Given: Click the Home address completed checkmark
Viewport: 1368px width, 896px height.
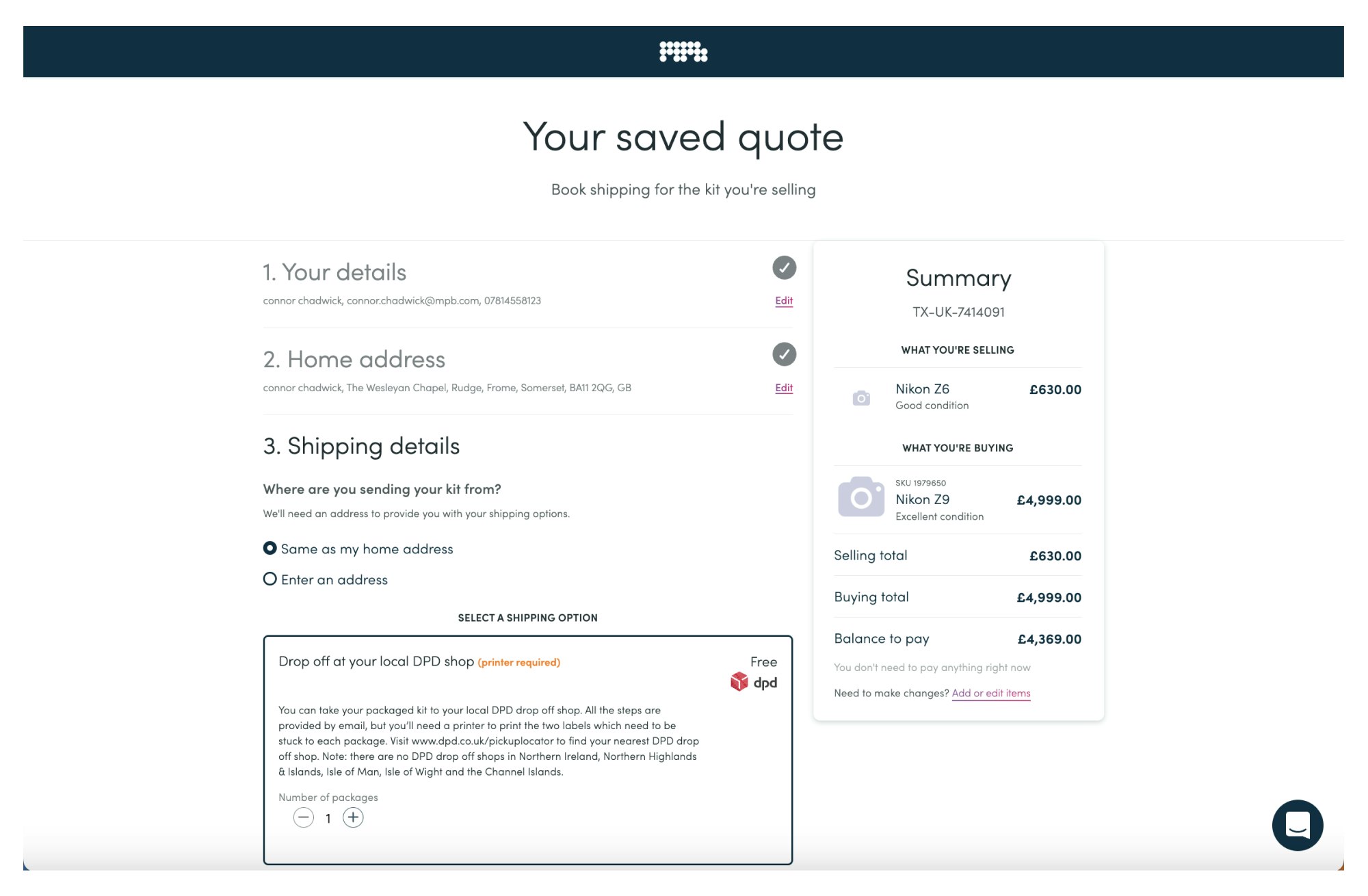Looking at the screenshot, I should [784, 354].
